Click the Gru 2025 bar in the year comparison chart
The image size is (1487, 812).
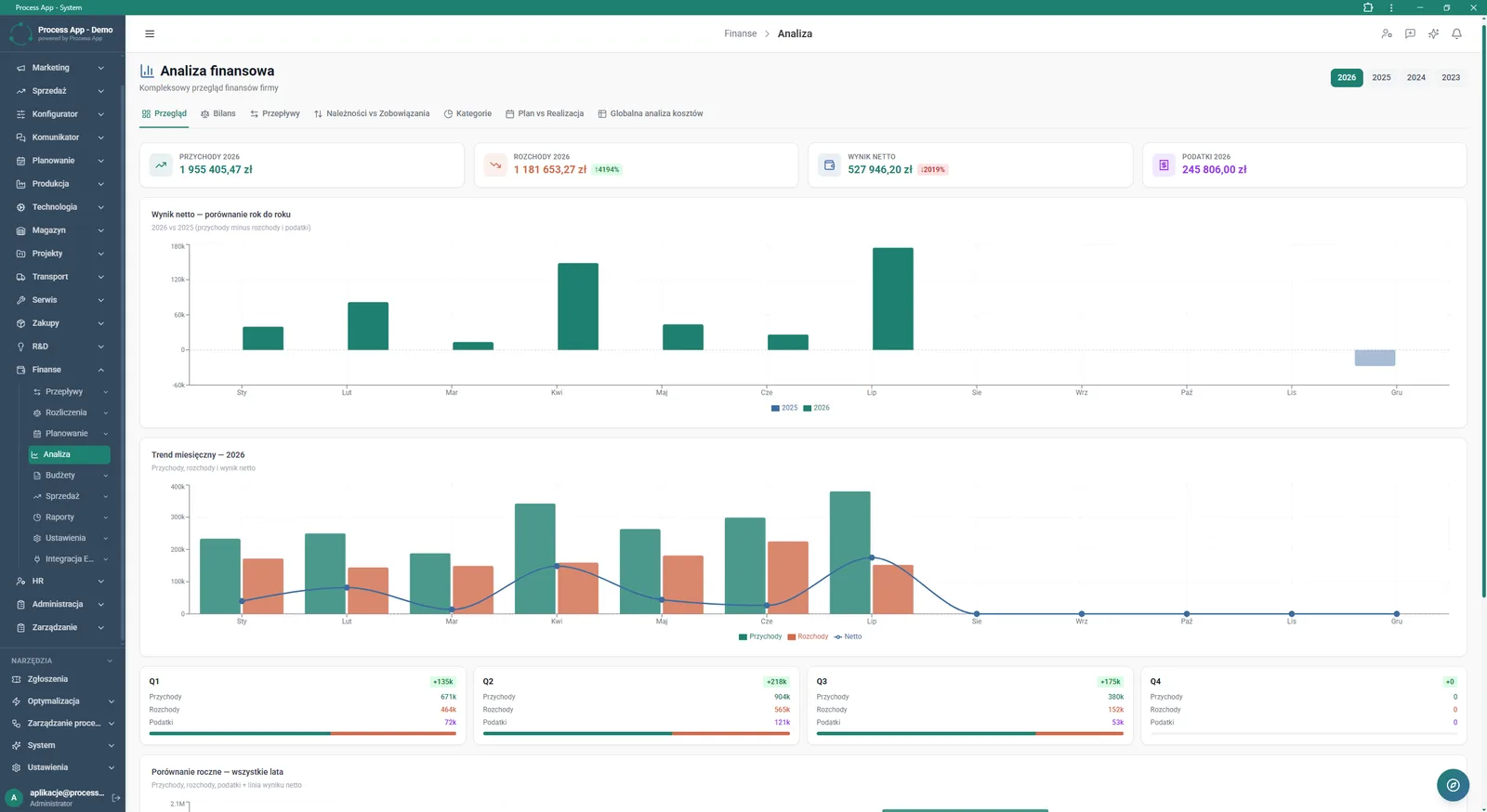click(1375, 358)
